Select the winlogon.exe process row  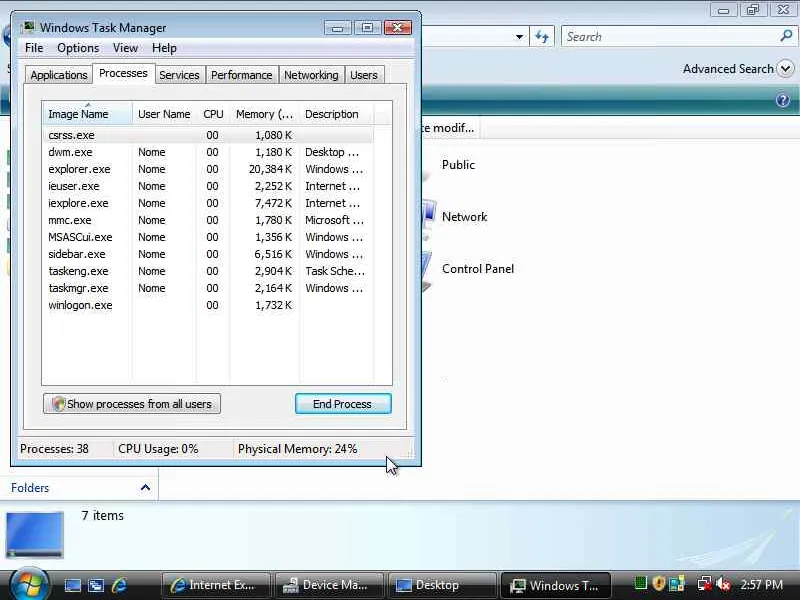click(208, 305)
